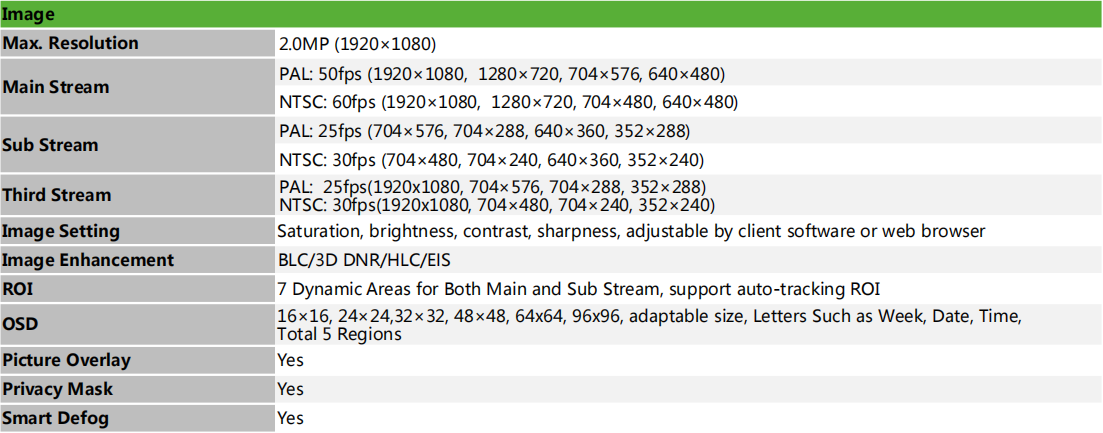The image size is (1103, 433).
Task: Click the Saturation, brightness, contrast description
Action: [631, 231]
